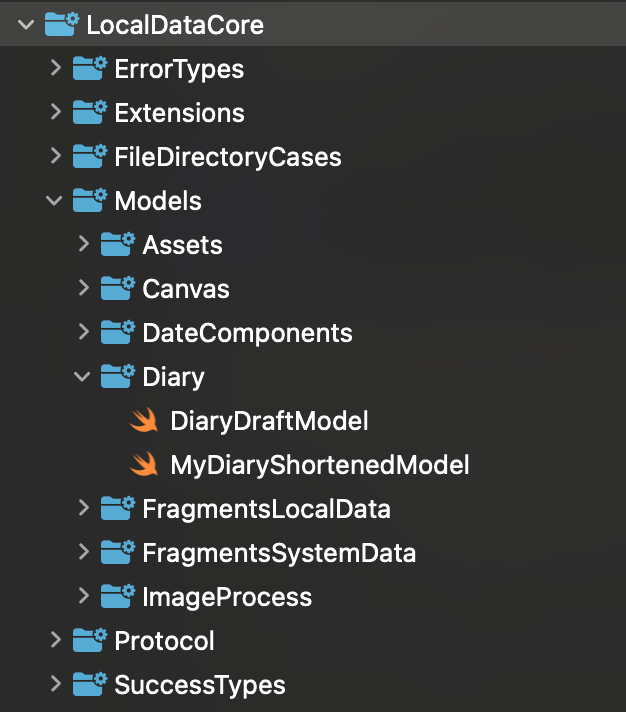626x712 pixels.
Task: Click the Swift icon beside MyDiaryShortenedModel
Action: [145, 465]
